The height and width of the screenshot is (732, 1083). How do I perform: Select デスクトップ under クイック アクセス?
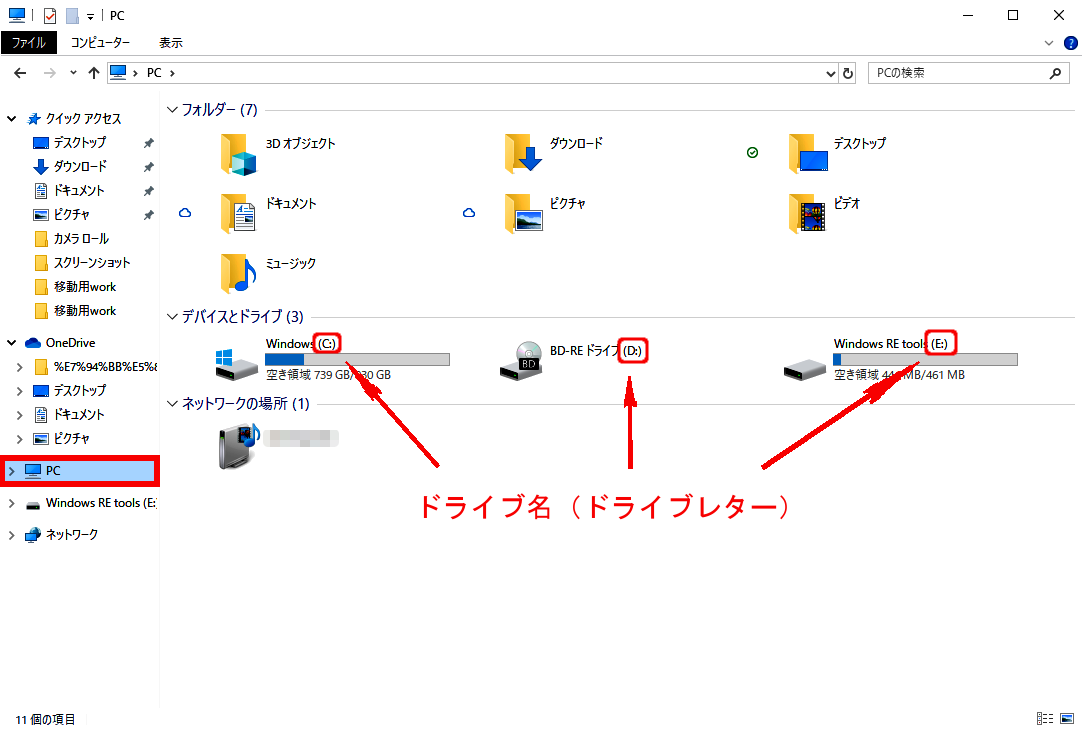pyautogui.click(x=79, y=142)
